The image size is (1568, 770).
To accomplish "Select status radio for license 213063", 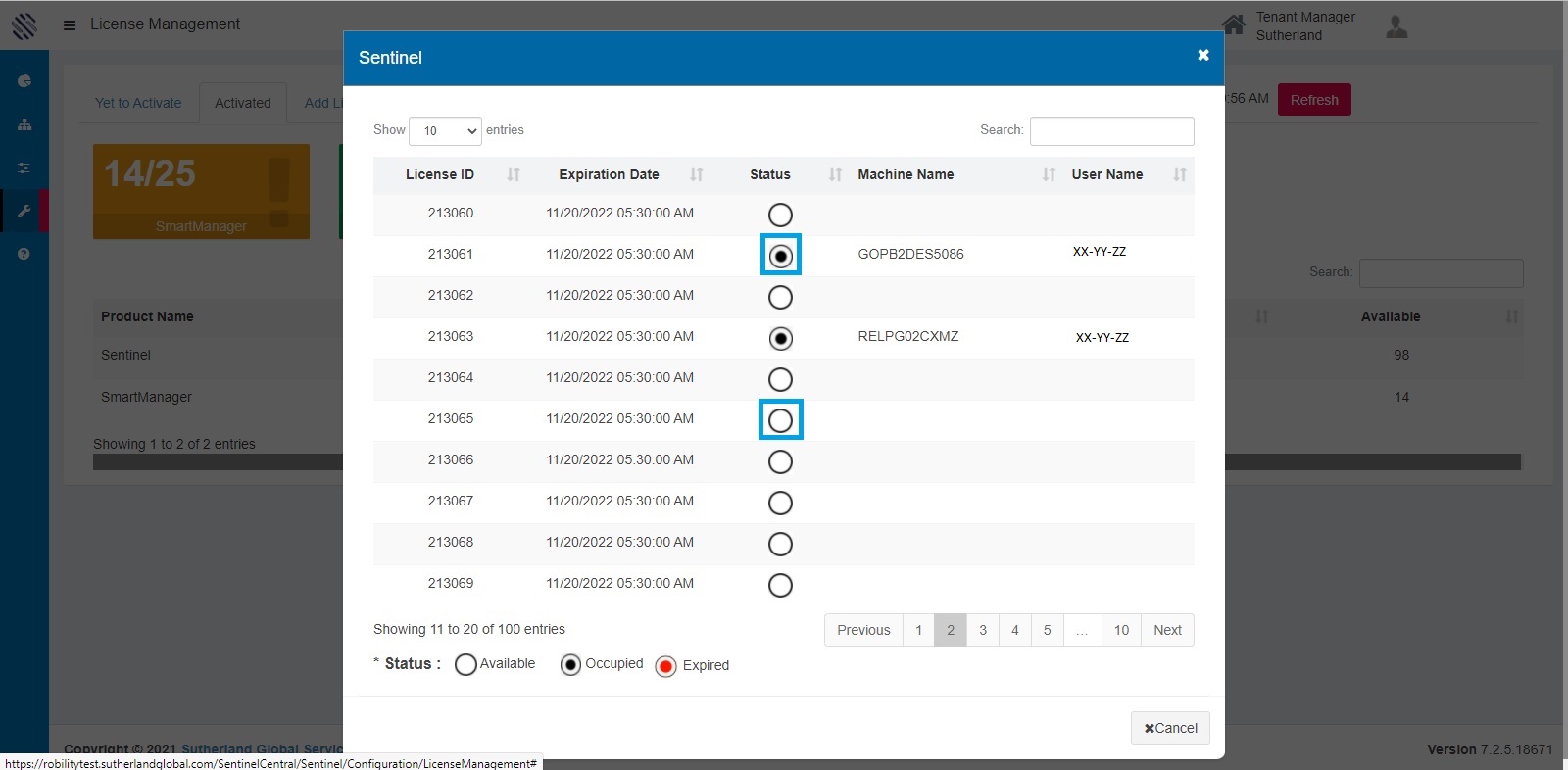I will coord(780,338).
